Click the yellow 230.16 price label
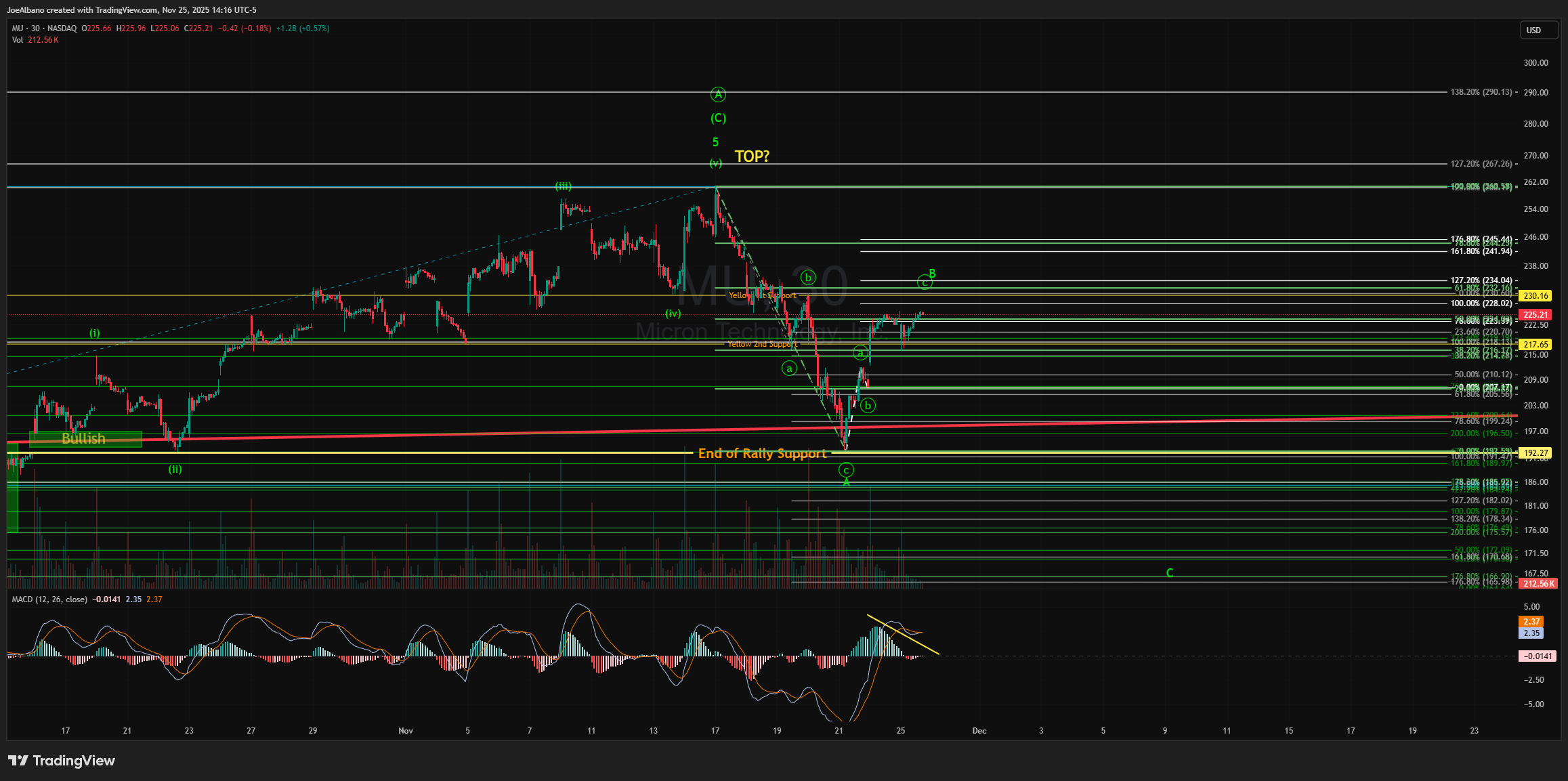1568x781 pixels. [x=1535, y=296]
